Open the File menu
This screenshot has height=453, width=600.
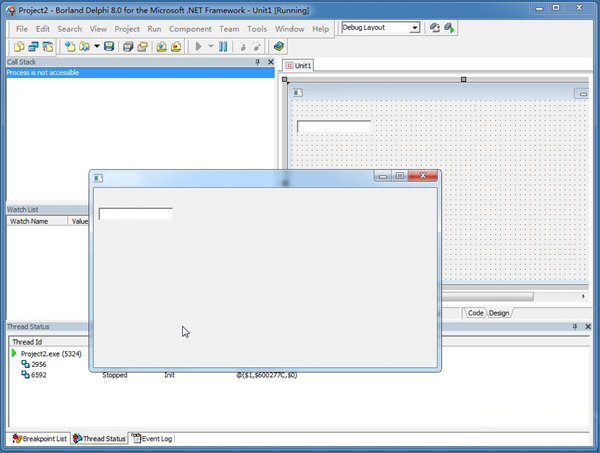pos(22,29)
